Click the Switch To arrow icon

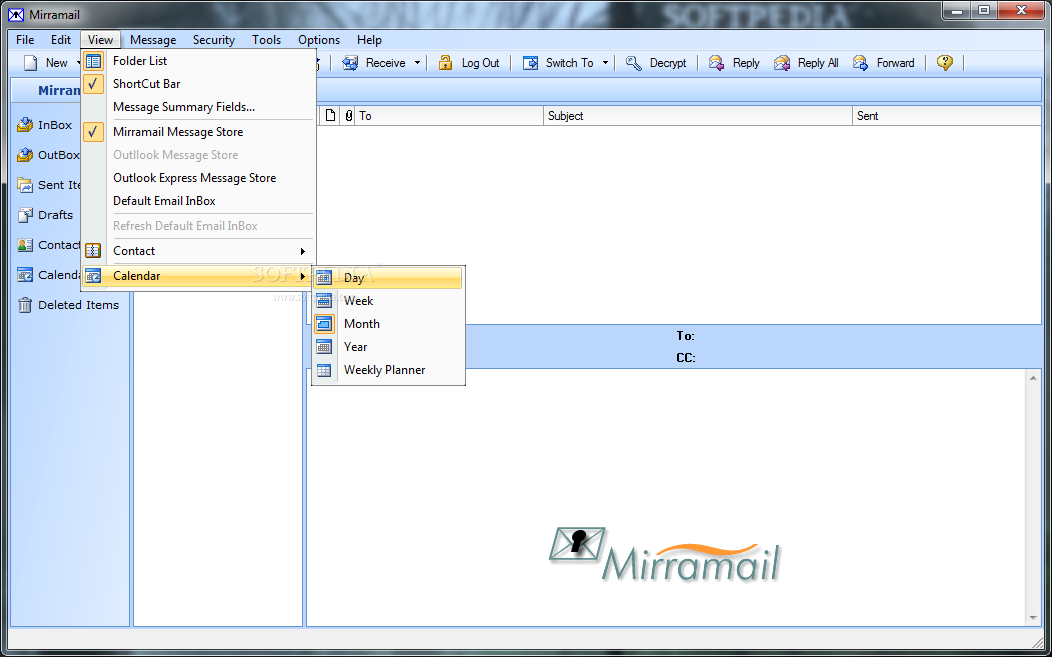point(530,63)
